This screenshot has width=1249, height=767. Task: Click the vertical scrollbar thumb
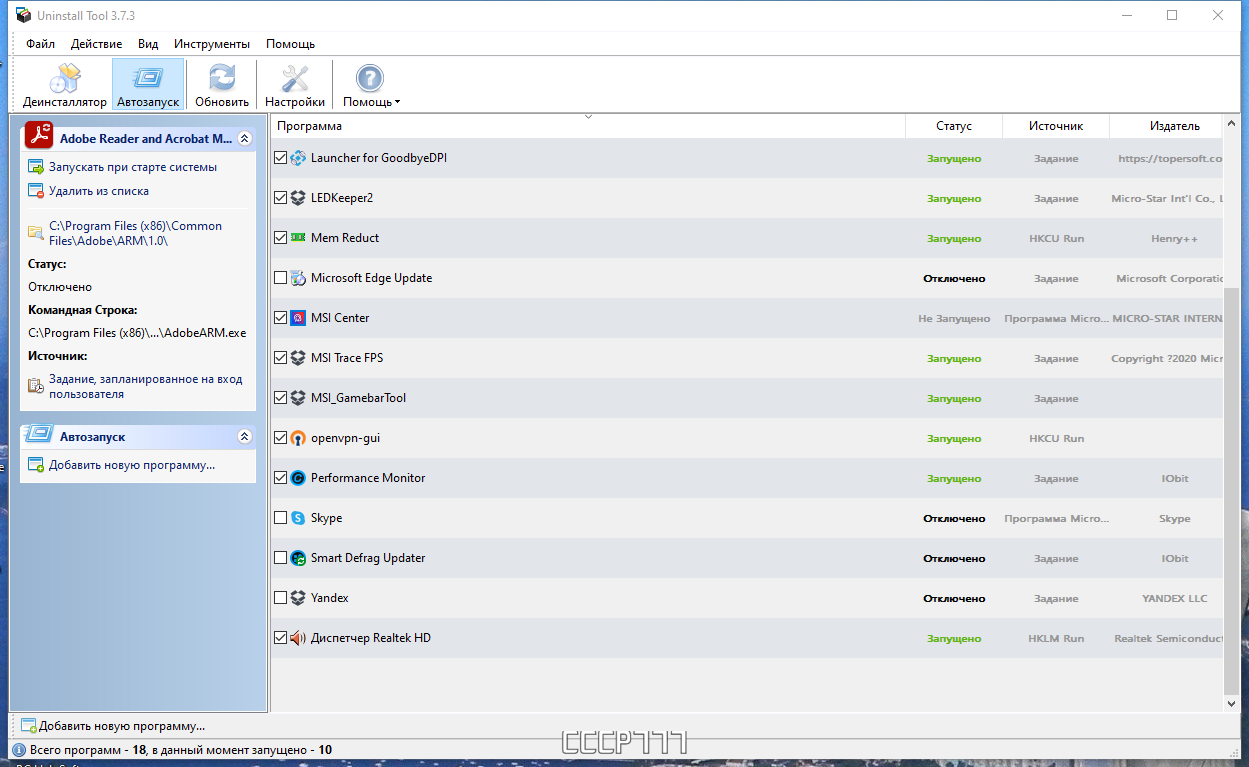[x=1231, y=490]
